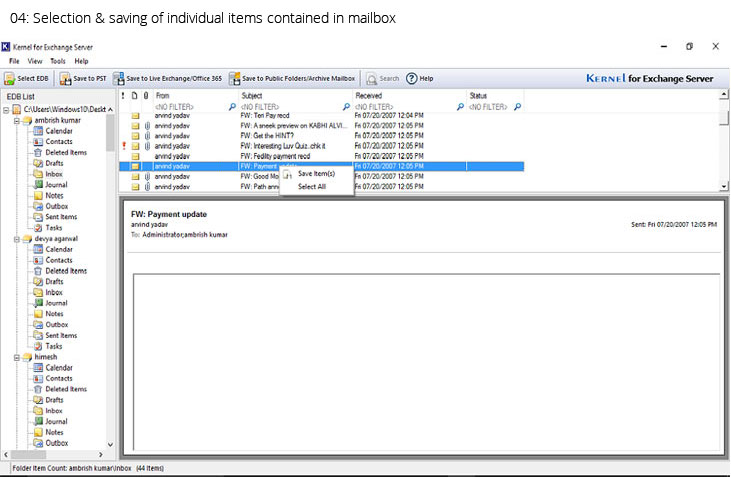Collapse the ambrish kumar mailbox node

coord(17,121)
